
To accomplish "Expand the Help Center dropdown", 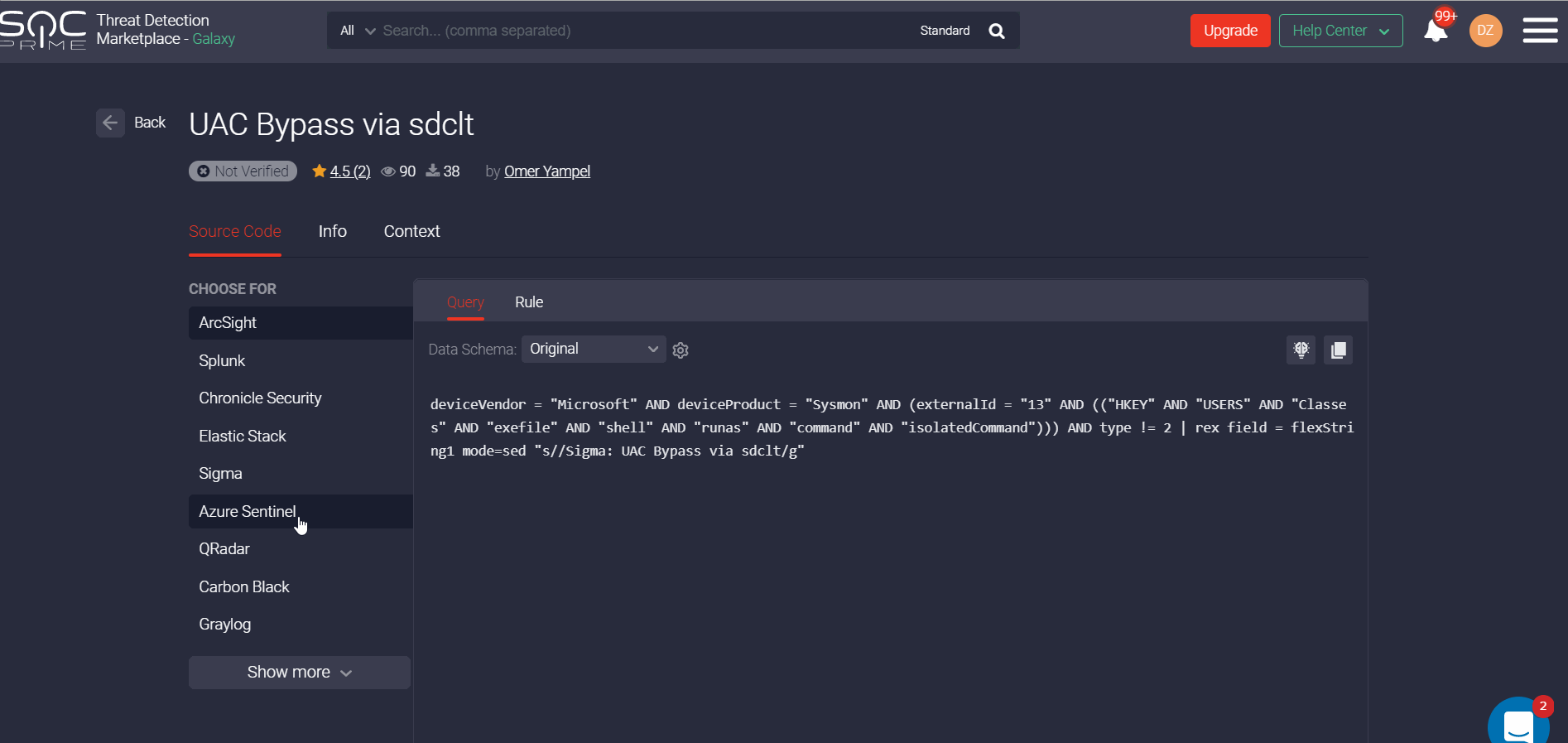I will pos(1340,31).
